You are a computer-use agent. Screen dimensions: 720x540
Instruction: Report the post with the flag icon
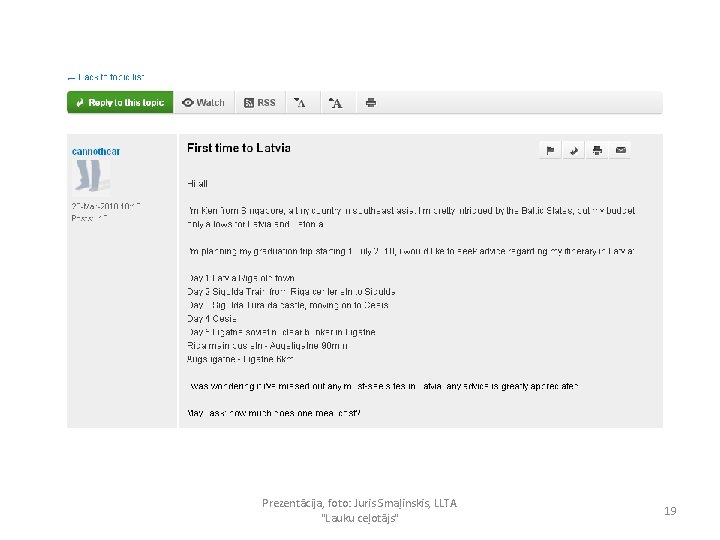click(x=550, y=150)
